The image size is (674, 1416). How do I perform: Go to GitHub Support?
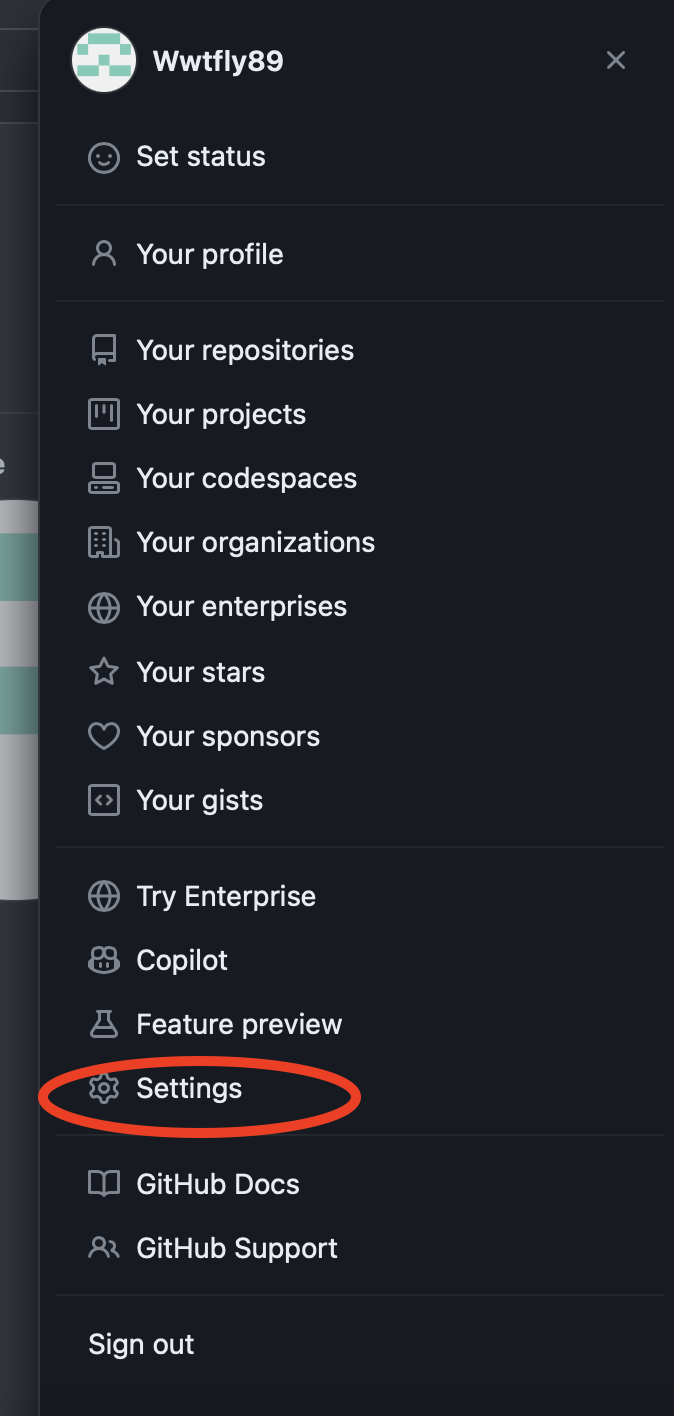click(x=237, y=1248)
